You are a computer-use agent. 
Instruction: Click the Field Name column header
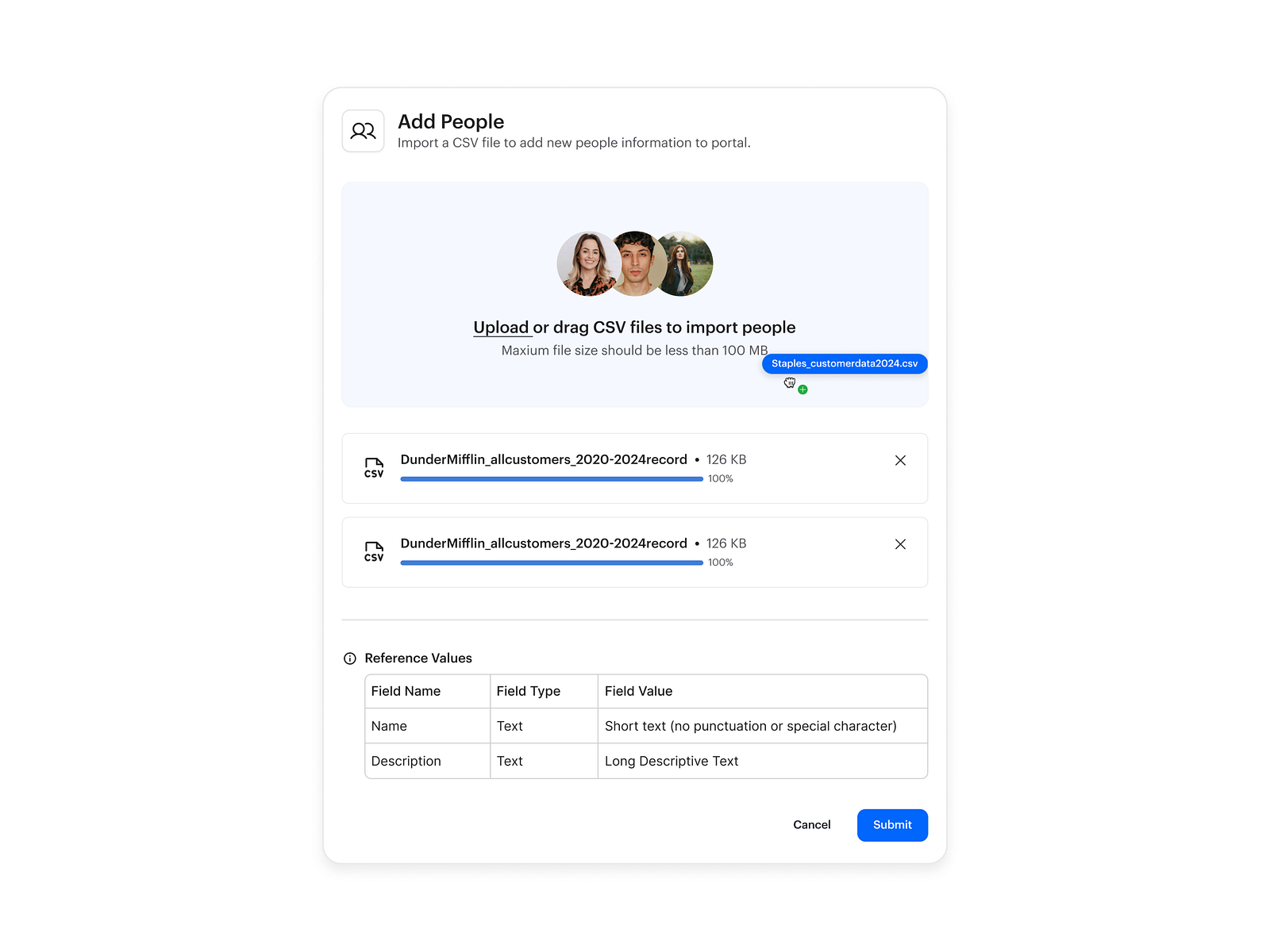point(406,691)
